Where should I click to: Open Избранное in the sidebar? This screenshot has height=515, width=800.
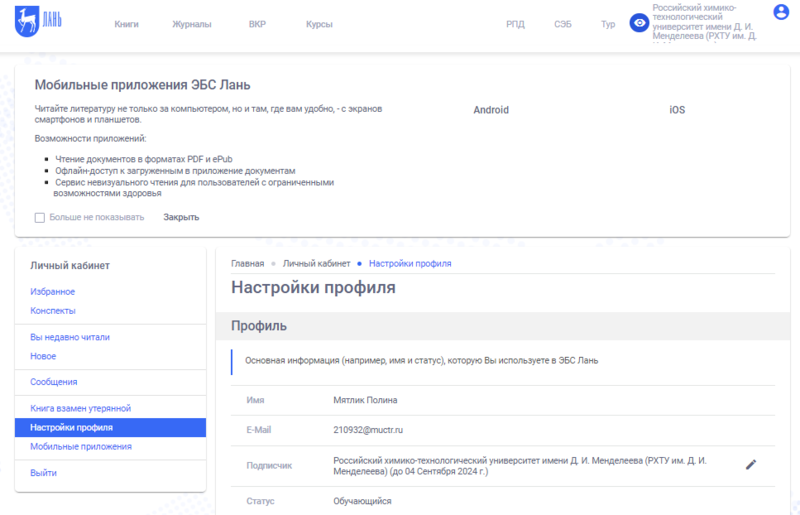coord(53,292)
